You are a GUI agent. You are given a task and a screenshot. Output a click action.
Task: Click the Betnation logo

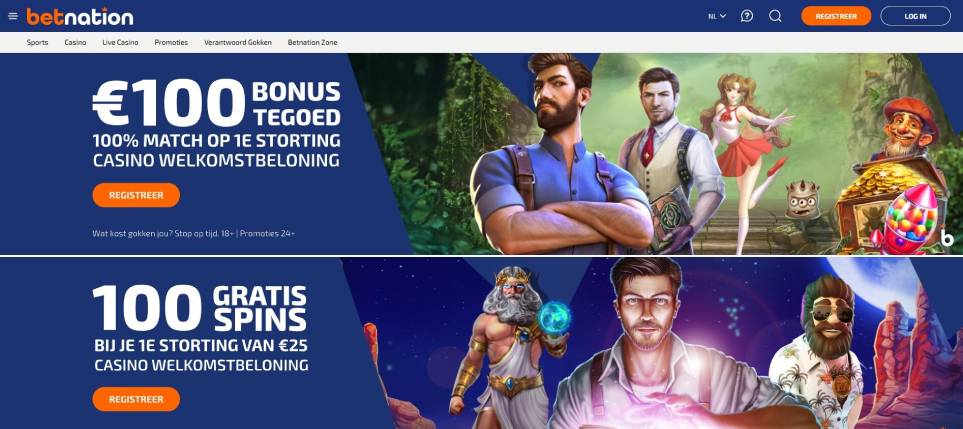tap(80, 17)
